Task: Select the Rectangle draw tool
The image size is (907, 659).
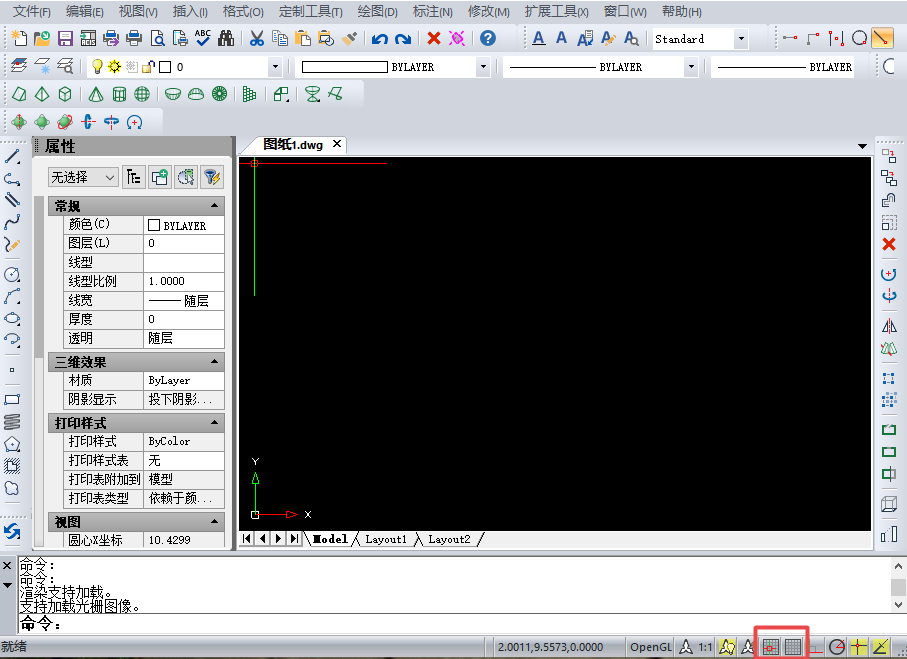Action: (x=12, y=399)
